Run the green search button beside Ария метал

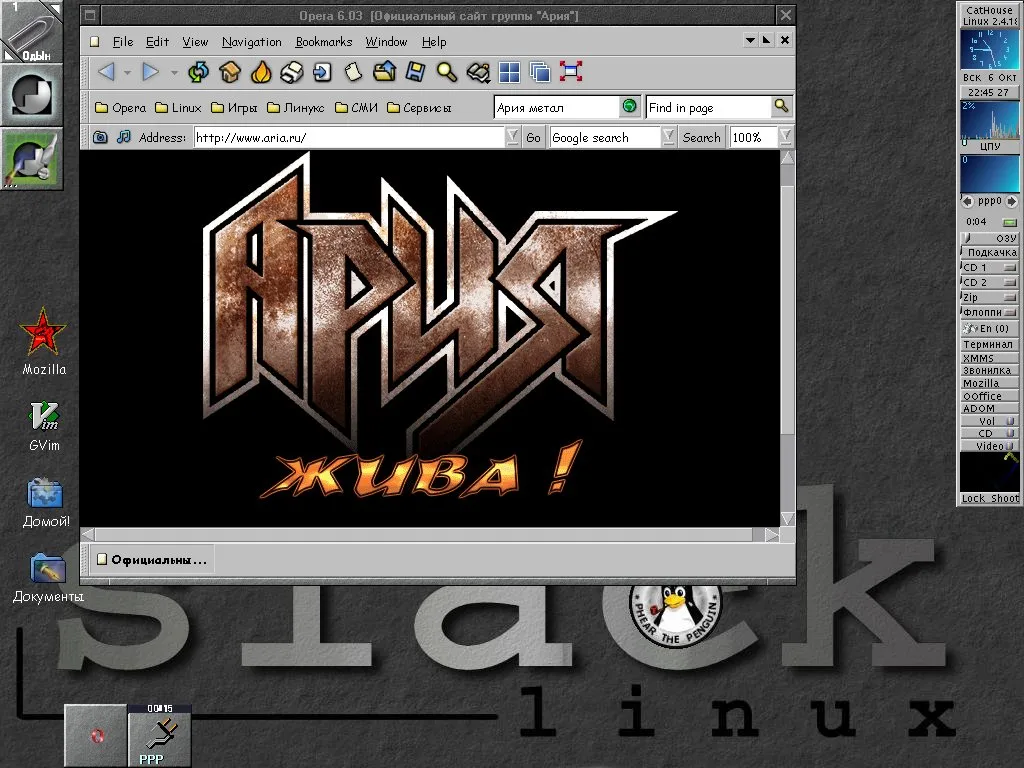[x=630, y=106]
